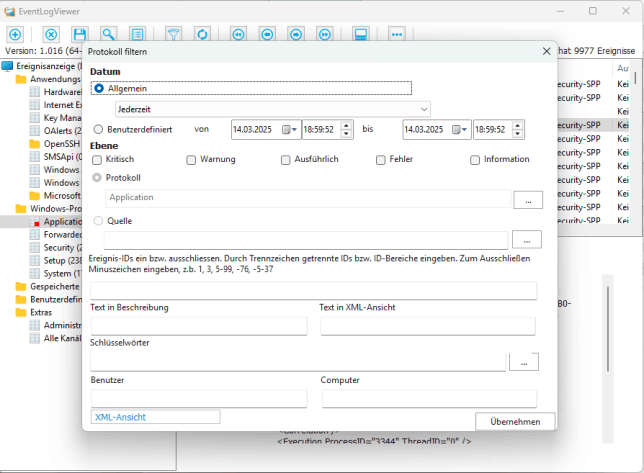644x473 pixels.
Task: Click the refresh icon in toolbar
Action: point(202,34)
